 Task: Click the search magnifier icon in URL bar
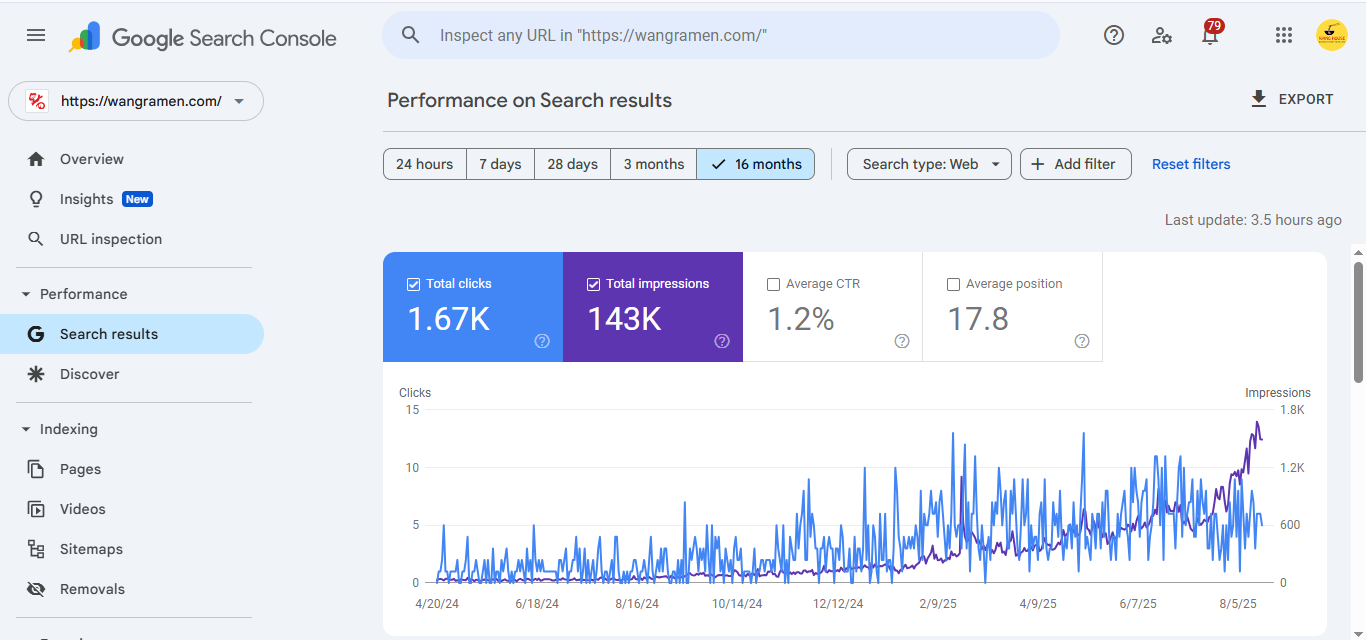(x=410, y=35)
